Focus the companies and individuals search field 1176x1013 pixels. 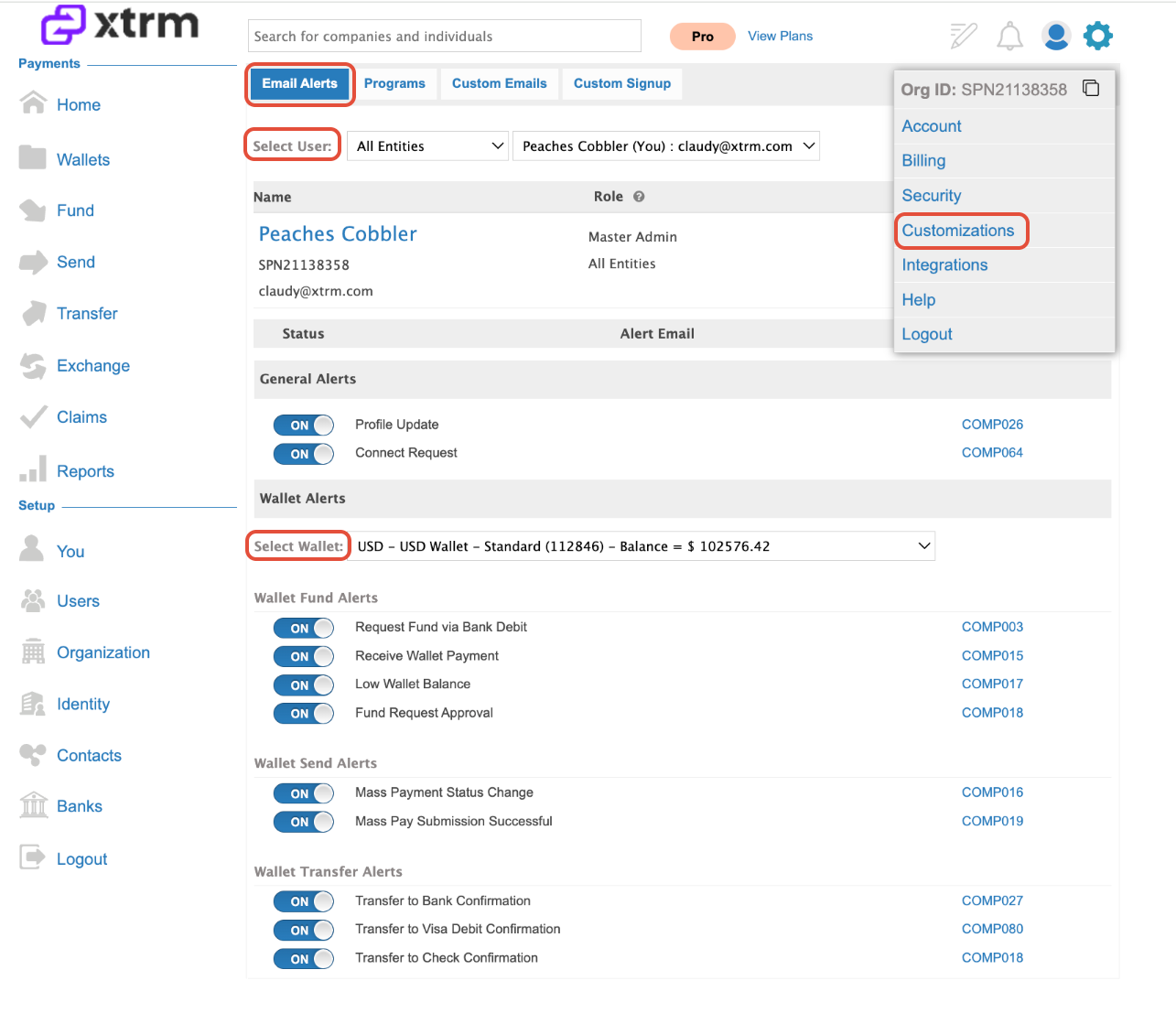click(x=445, y=36)
